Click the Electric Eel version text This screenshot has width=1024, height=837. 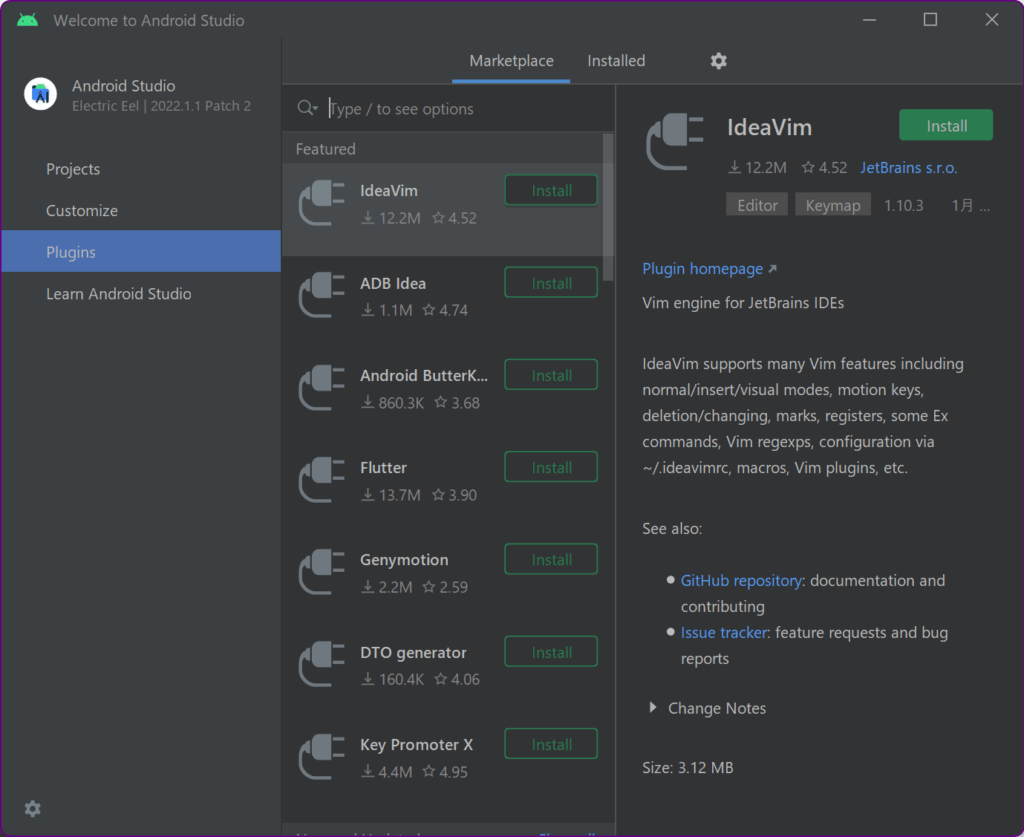point(161,106)
